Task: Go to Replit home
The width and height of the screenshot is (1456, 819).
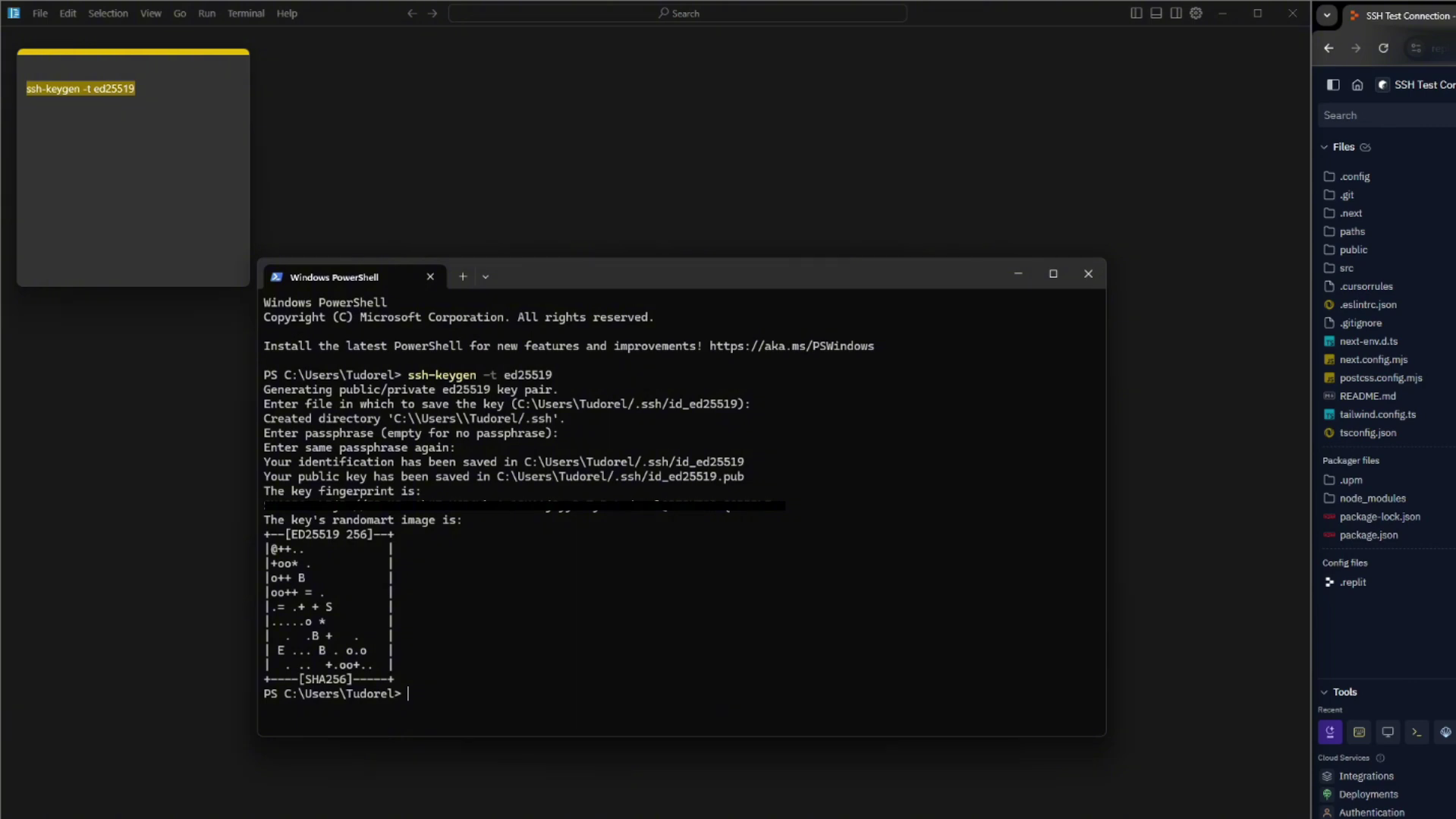Action: pyautogui.click(x=1357, y=84)
